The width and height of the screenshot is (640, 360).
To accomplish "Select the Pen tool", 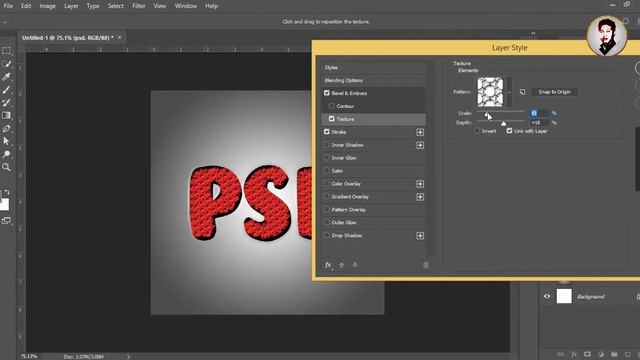I will tap(6, 129).
